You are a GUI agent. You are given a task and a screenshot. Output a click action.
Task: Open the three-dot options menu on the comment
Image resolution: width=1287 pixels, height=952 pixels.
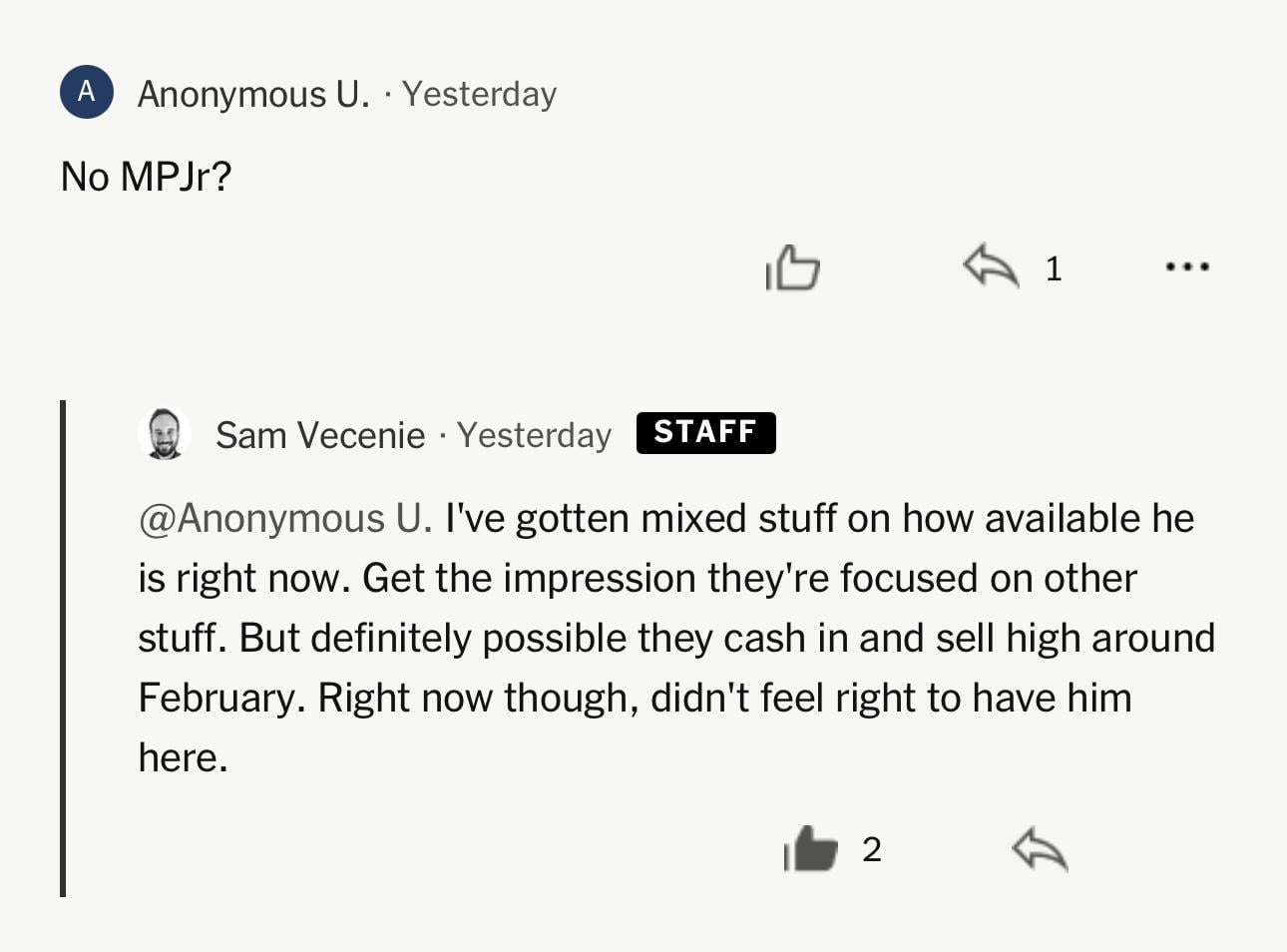[x=1186, y=267]
